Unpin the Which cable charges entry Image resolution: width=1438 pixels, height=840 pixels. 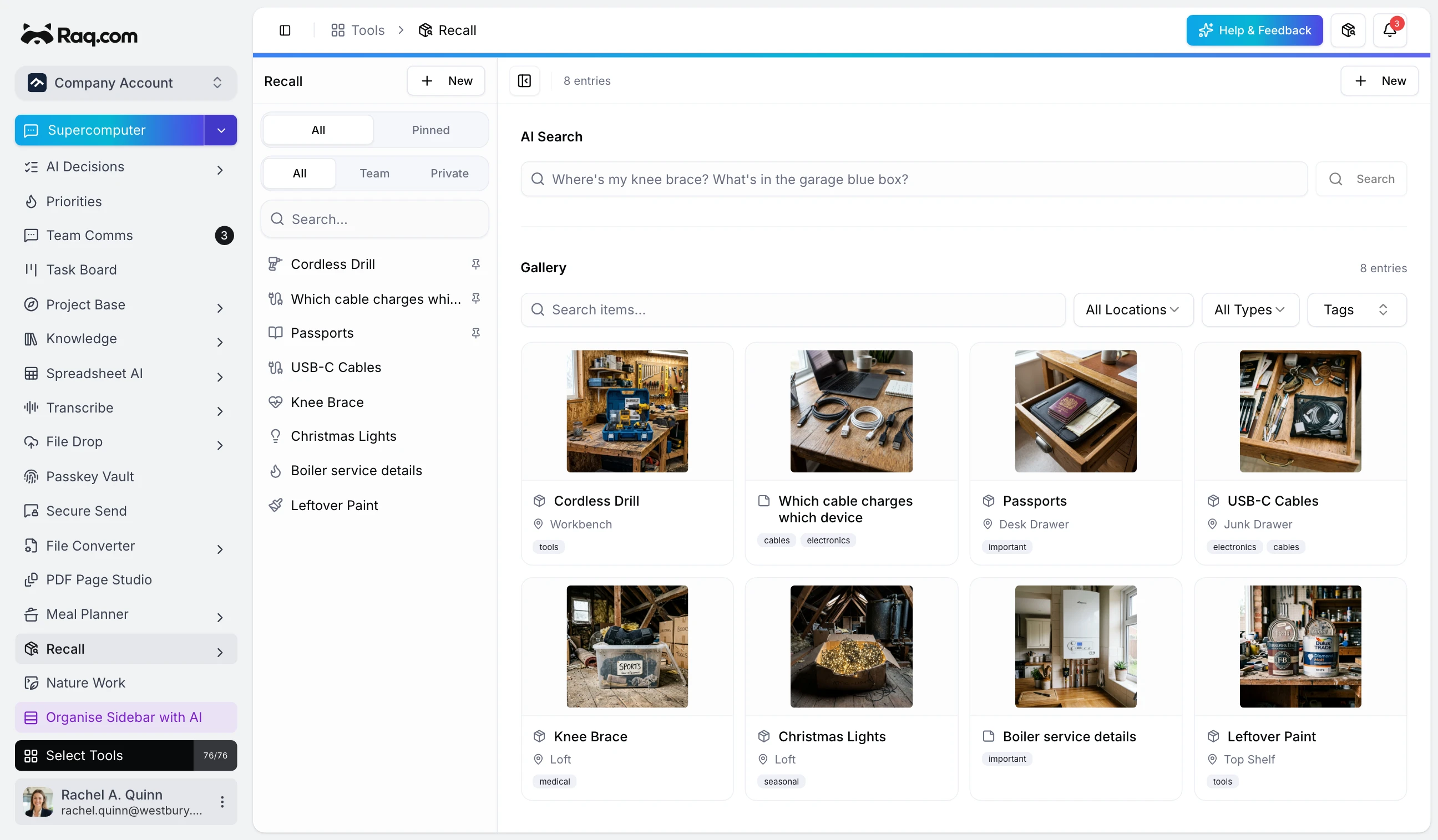(475, 299)
